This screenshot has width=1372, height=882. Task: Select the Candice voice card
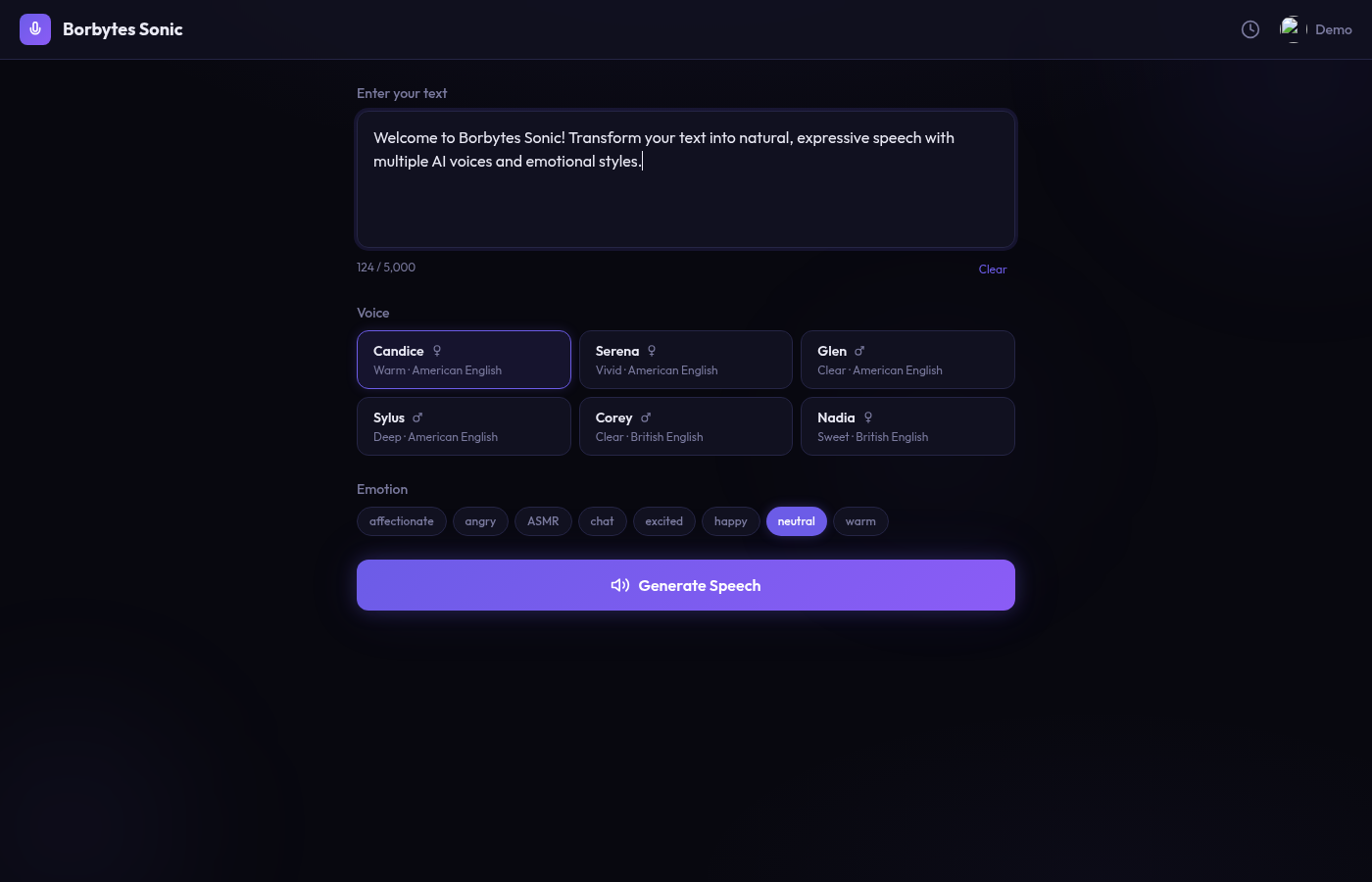pyautogui.click(x=464, y=360)
